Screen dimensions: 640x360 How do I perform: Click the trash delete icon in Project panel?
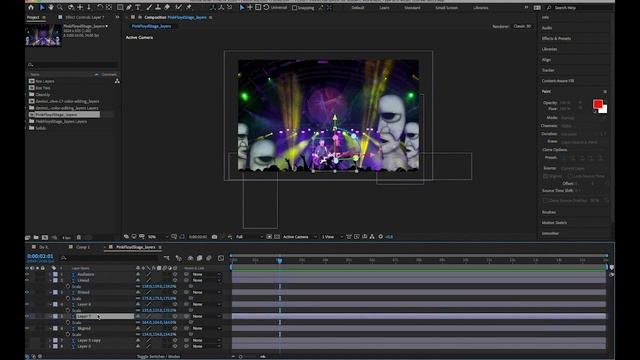pos(79,237)
